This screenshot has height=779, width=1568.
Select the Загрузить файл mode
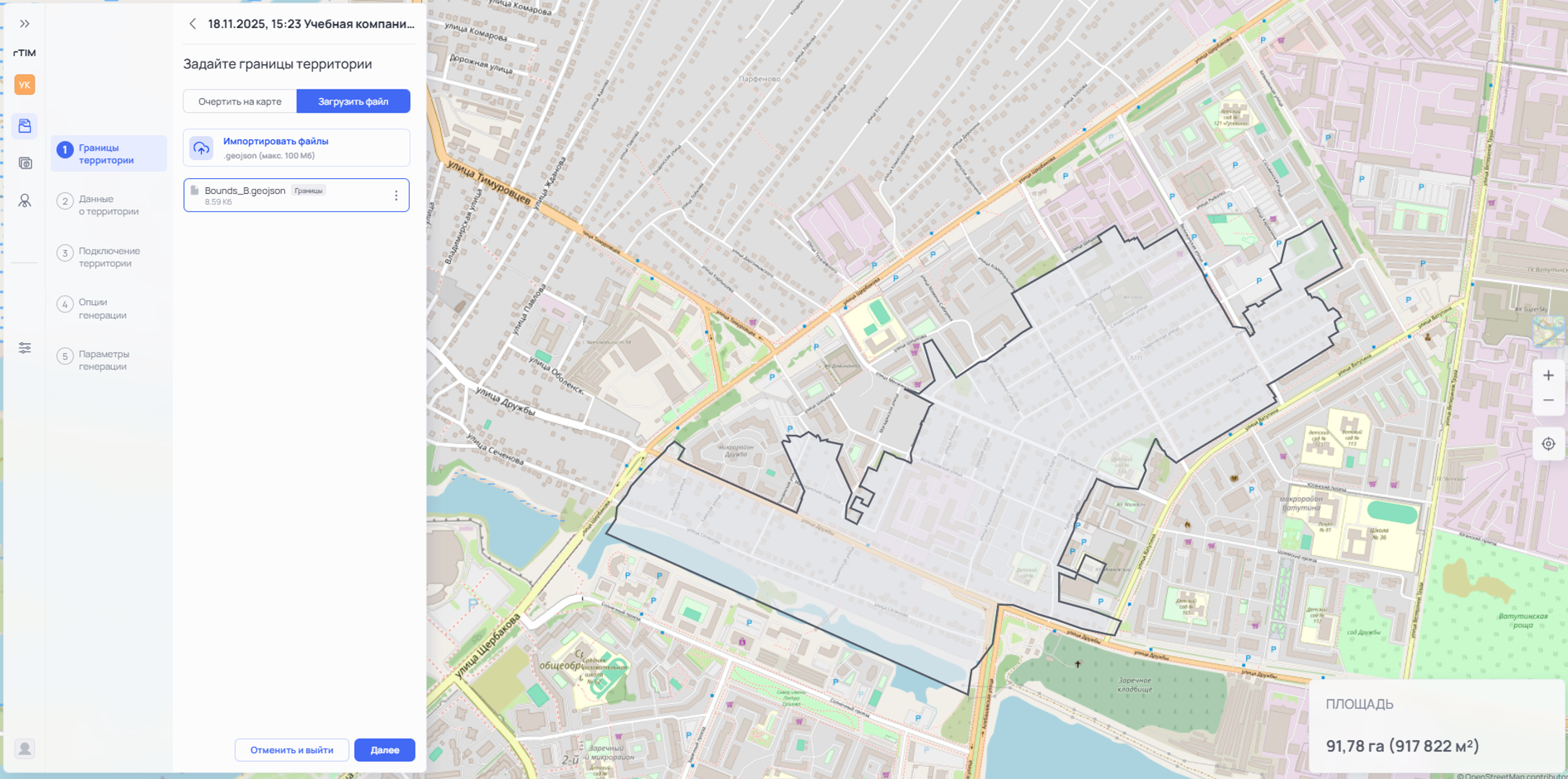353,102
